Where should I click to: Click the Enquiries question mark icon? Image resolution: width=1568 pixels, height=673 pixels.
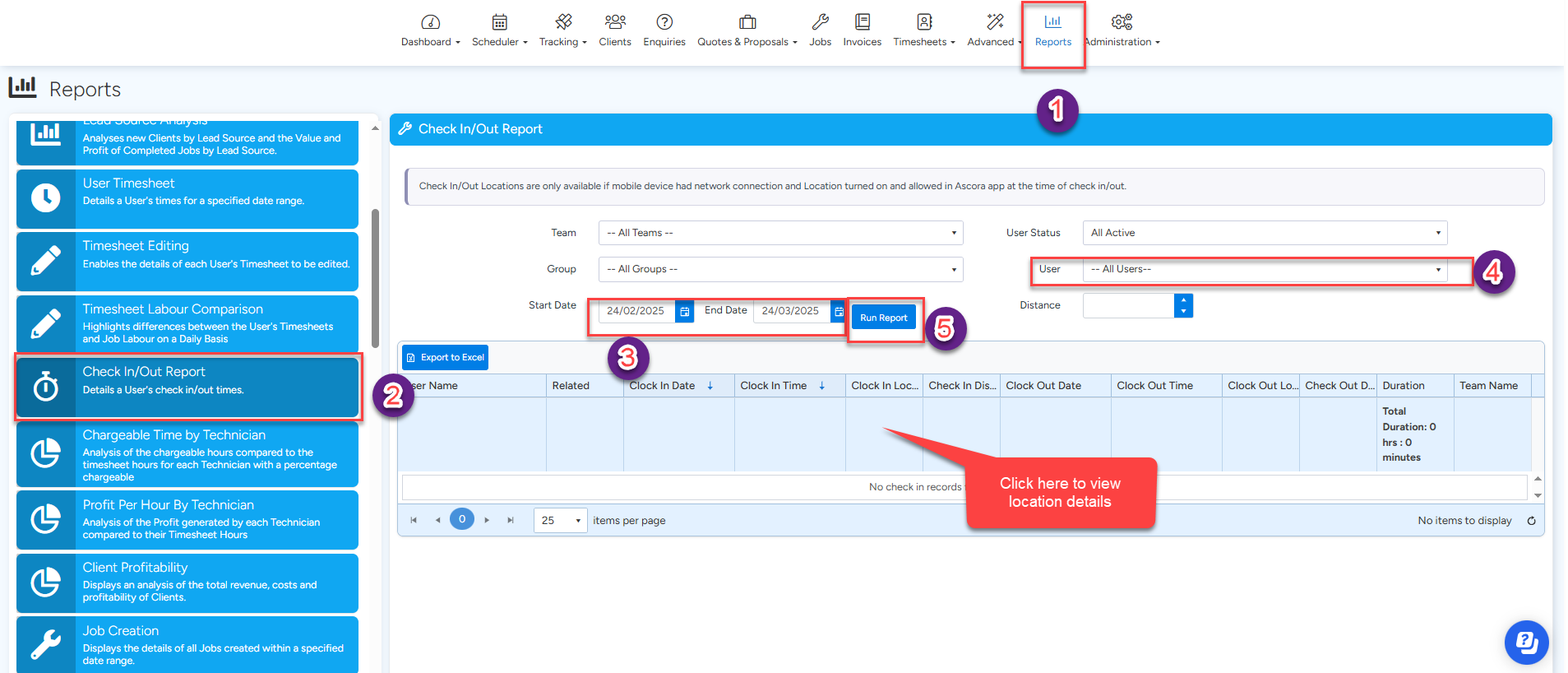[664, 22]
